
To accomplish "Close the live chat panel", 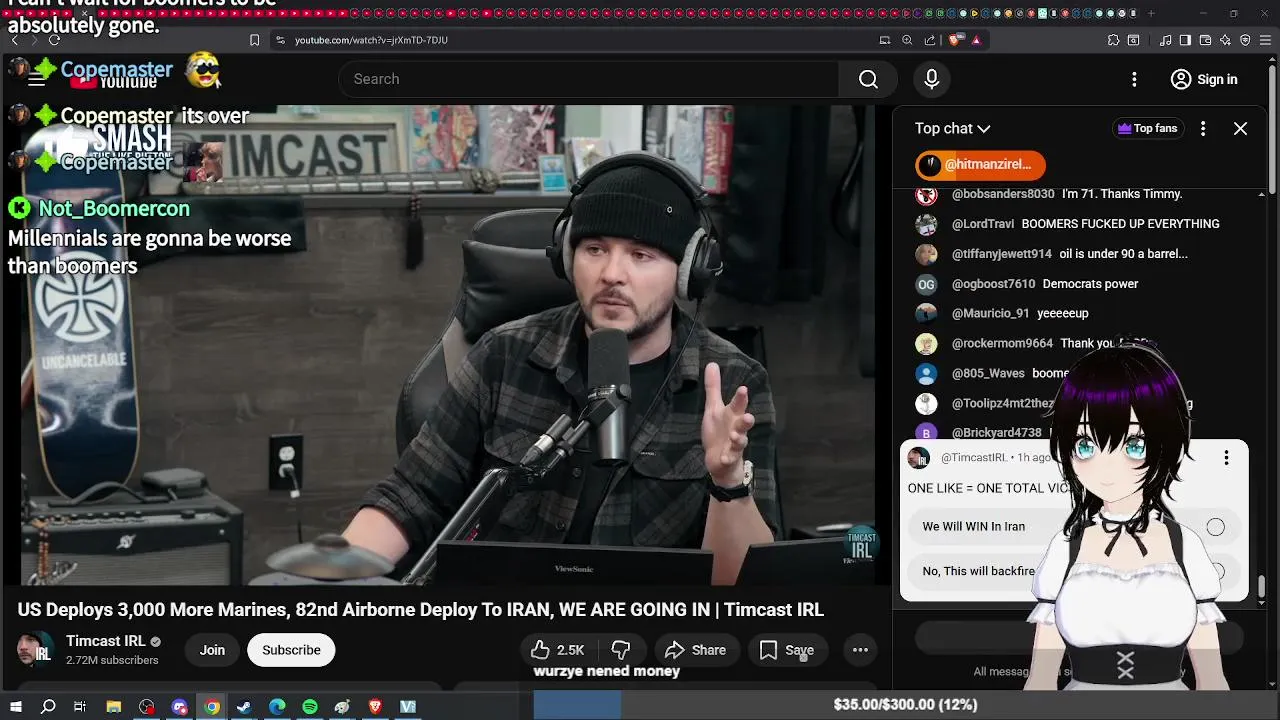I will 1240,128.
